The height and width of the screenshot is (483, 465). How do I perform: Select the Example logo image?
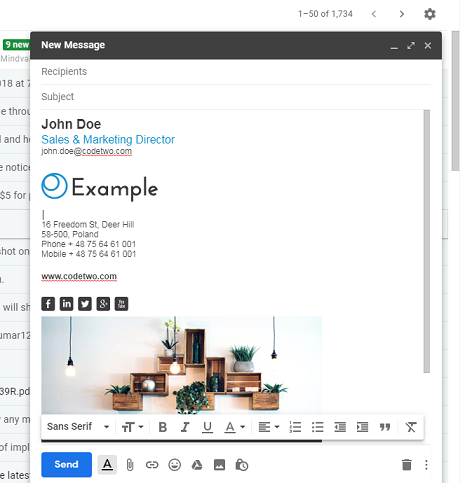[100, 187]
